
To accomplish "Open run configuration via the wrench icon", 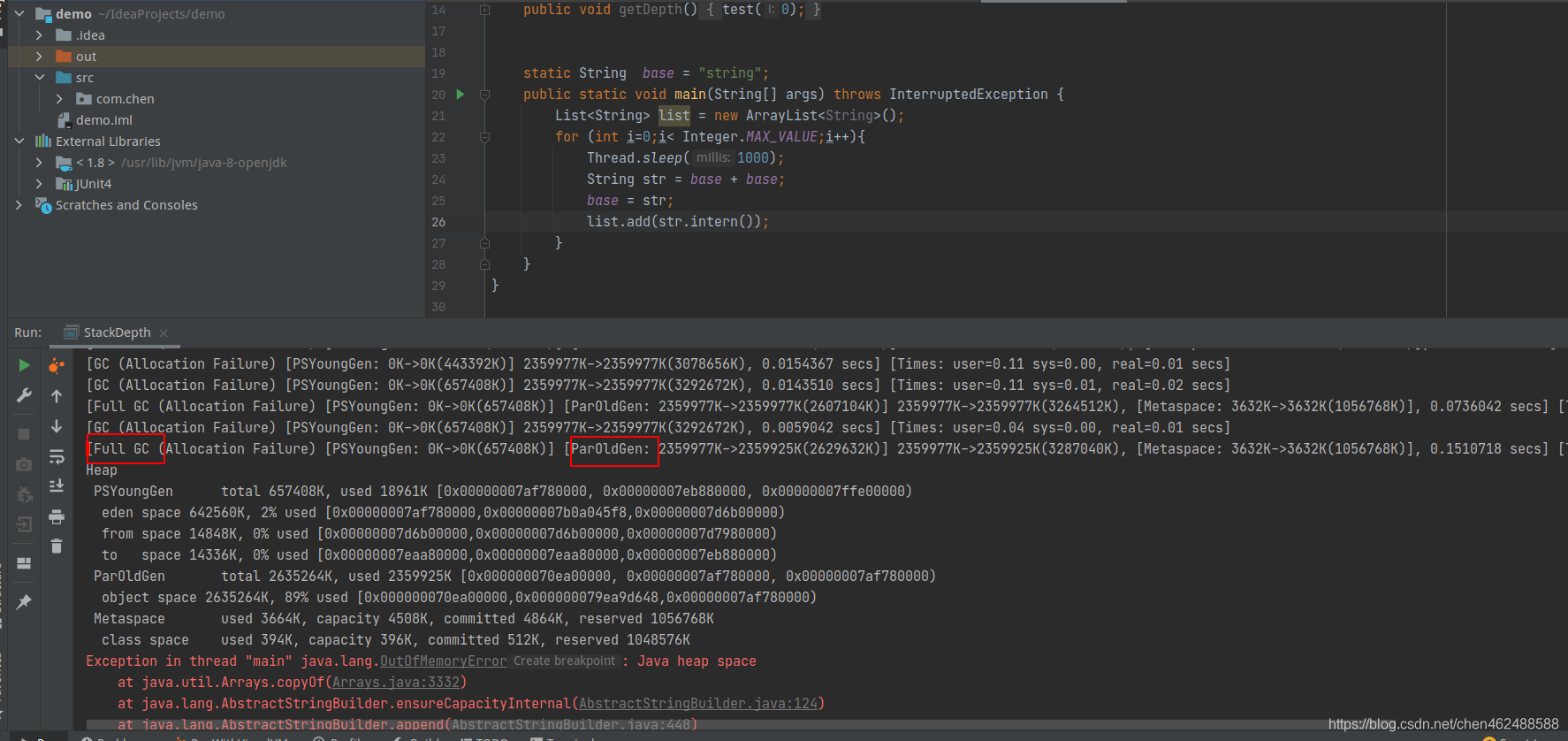I will point(24,395).
